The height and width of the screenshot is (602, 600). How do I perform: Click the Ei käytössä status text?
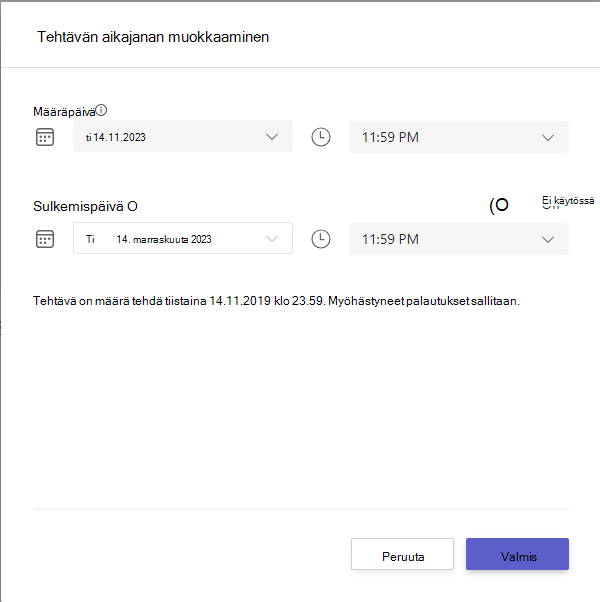tap(568, 201)
